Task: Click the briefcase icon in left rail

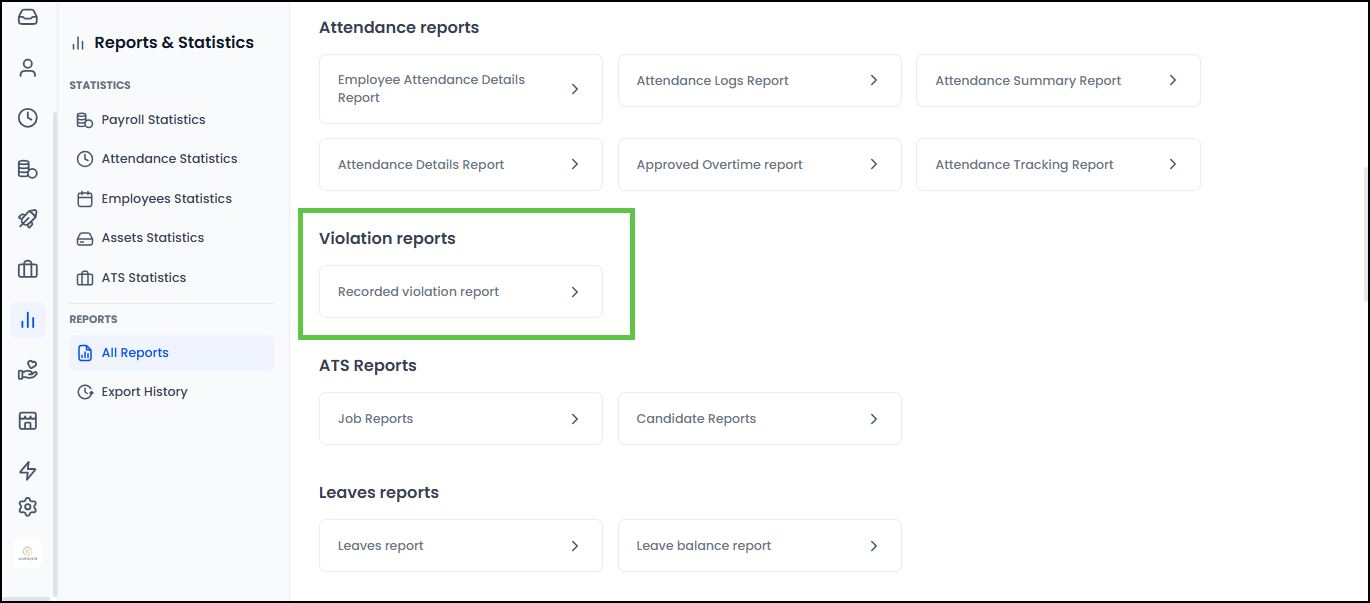Action: coord(28,269)
